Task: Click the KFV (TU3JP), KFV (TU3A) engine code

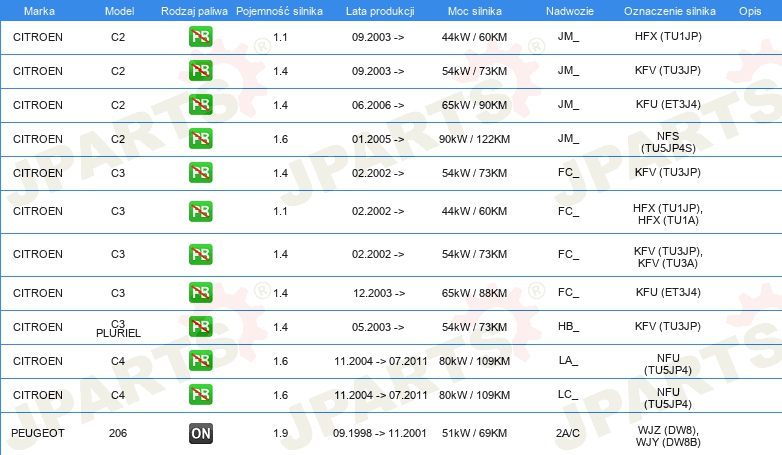Action: coord(668,257)
